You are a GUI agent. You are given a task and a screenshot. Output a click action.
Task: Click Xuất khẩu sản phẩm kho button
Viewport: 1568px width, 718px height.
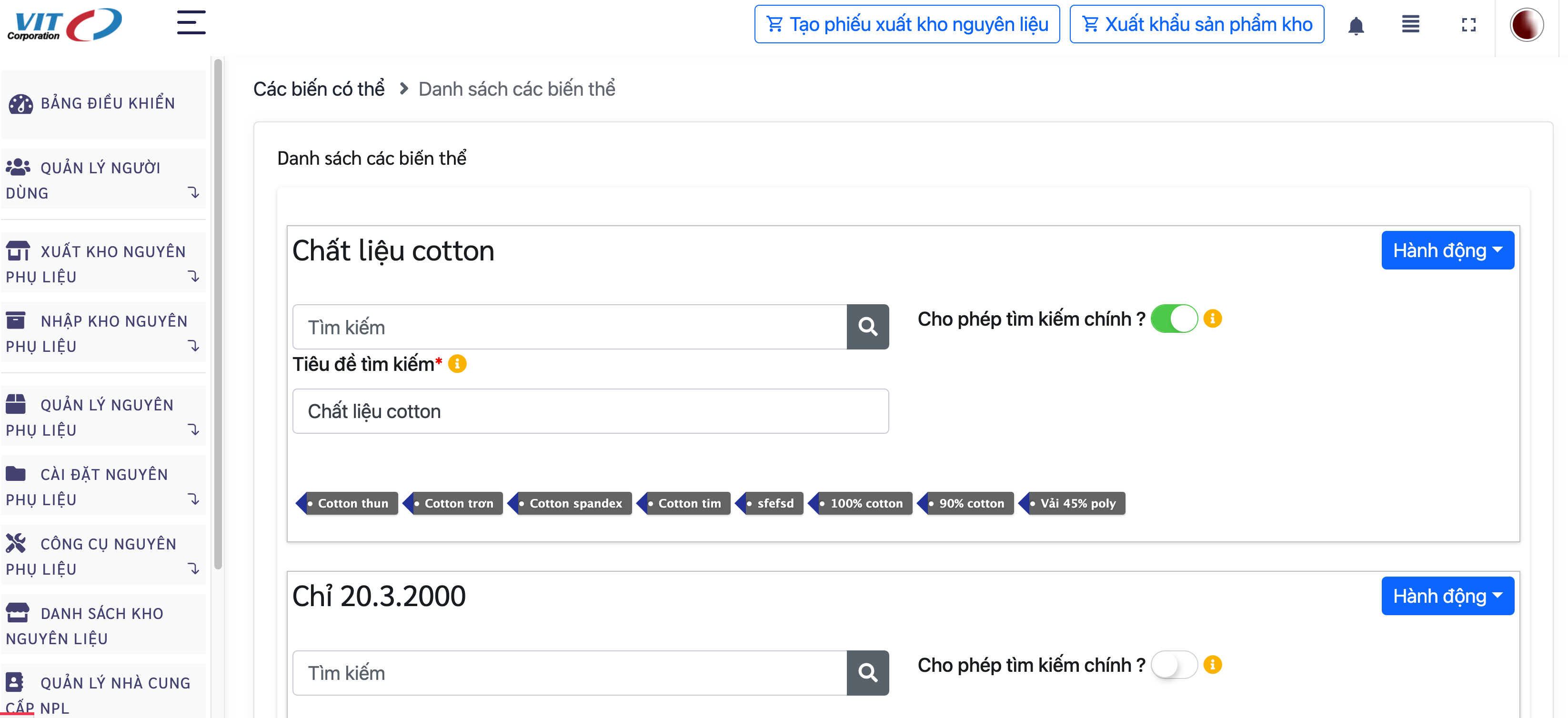coord(1196,24)
